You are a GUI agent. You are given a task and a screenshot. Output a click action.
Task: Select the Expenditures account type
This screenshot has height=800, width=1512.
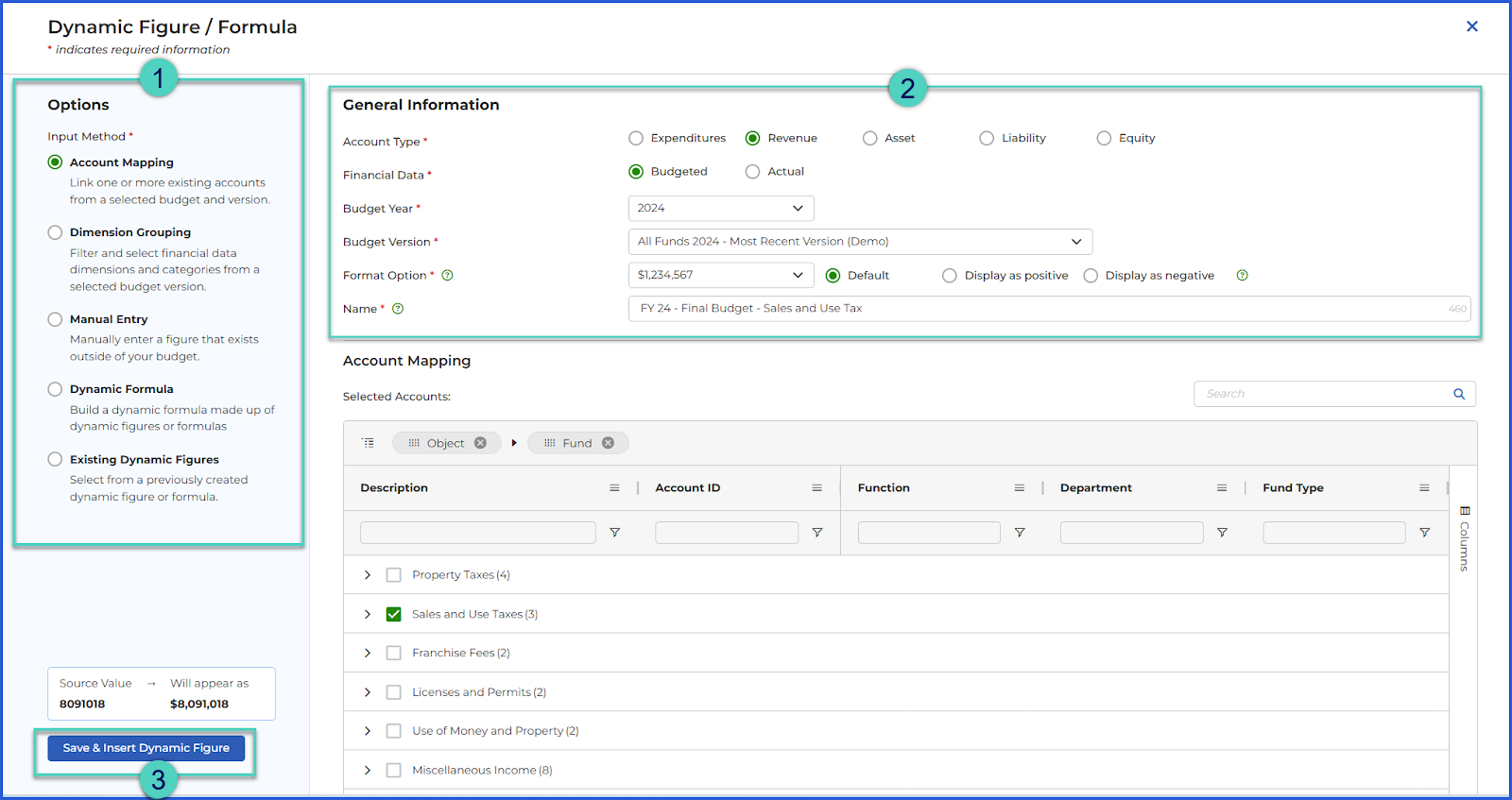click(x=636, y=138)
